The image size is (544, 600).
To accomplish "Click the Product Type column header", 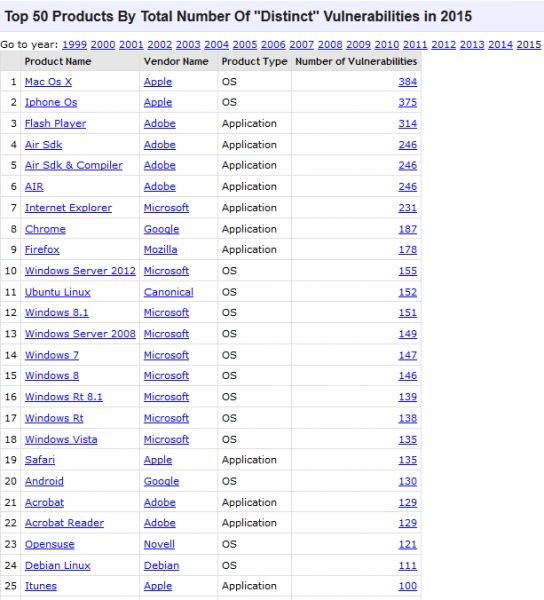I will (x=254, y=62).
